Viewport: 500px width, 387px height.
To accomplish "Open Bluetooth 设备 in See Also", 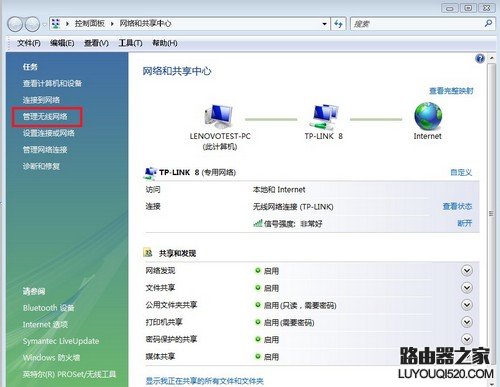I will pos(49,308).
